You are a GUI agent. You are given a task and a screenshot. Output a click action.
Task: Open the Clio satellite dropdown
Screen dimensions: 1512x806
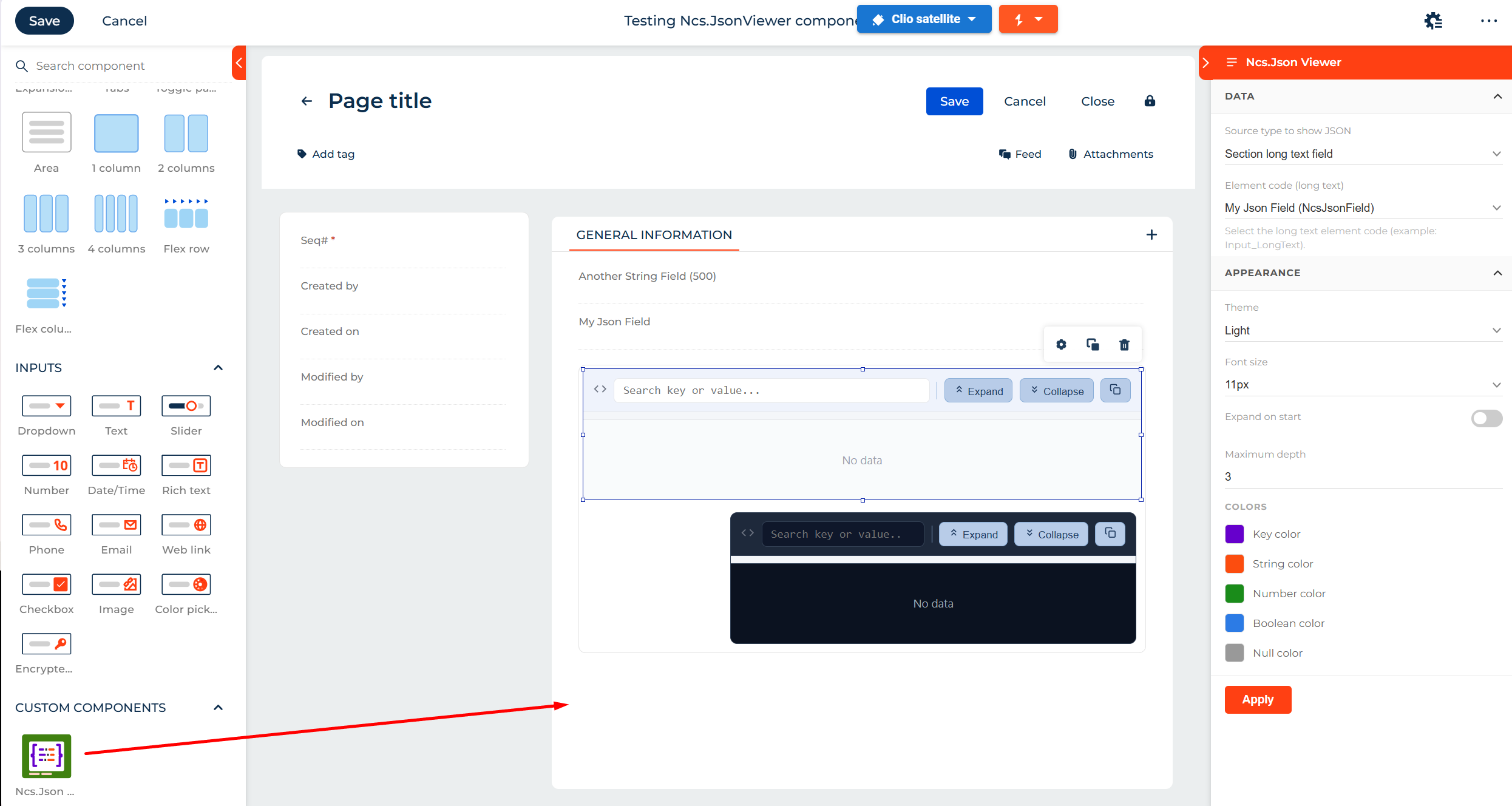tap(924, 19)
